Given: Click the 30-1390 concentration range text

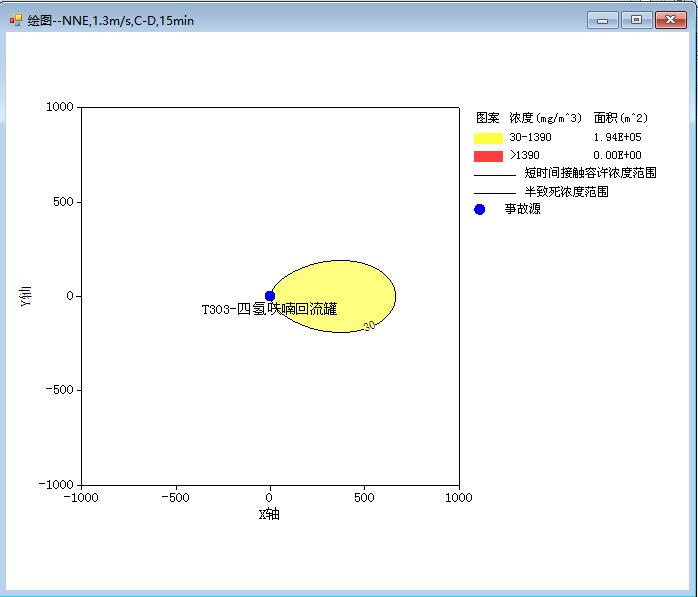Looking at the screenshot, I should coord(530,137).
